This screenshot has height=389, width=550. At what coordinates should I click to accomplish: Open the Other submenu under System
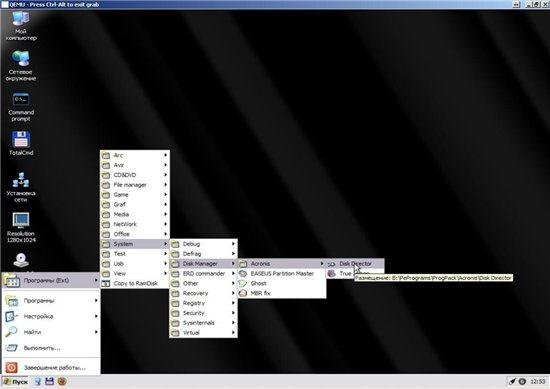[x=203, y=283]
